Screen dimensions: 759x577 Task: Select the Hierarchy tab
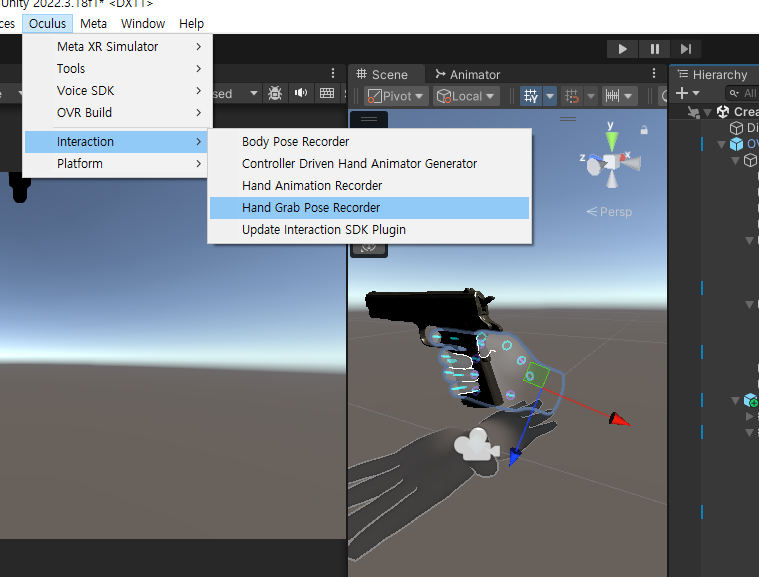[713, 75]
